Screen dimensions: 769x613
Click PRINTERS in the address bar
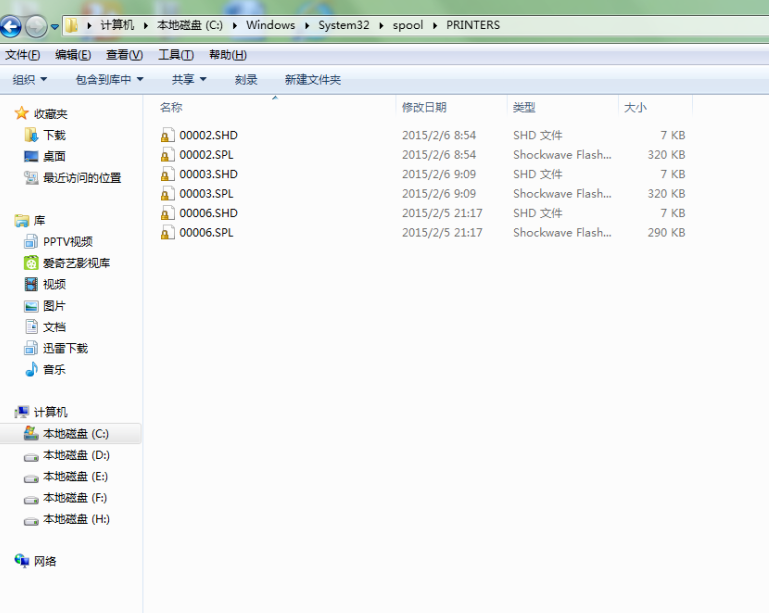point(473,25)
